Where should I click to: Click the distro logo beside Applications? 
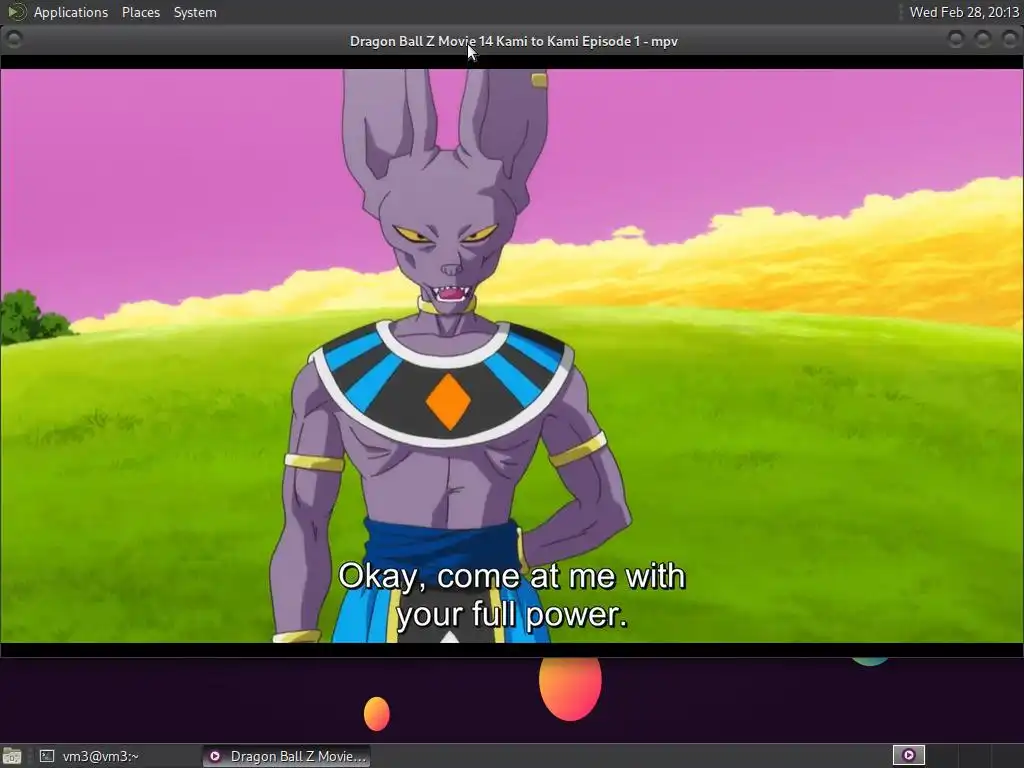coord(16,12)
